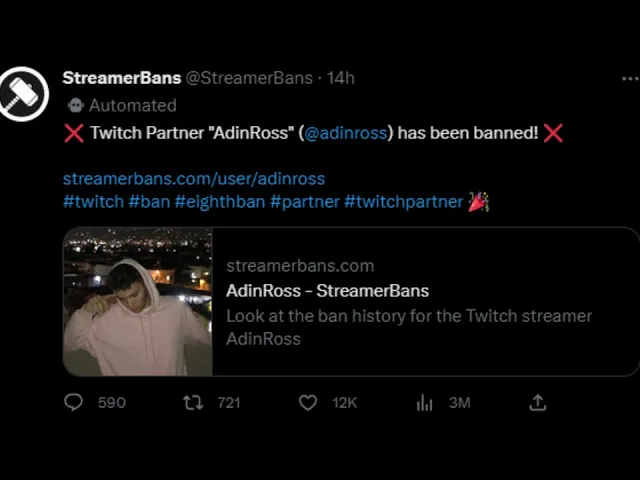
Task: Retweet the AdinRoss ban post
Action: [192, 402]
